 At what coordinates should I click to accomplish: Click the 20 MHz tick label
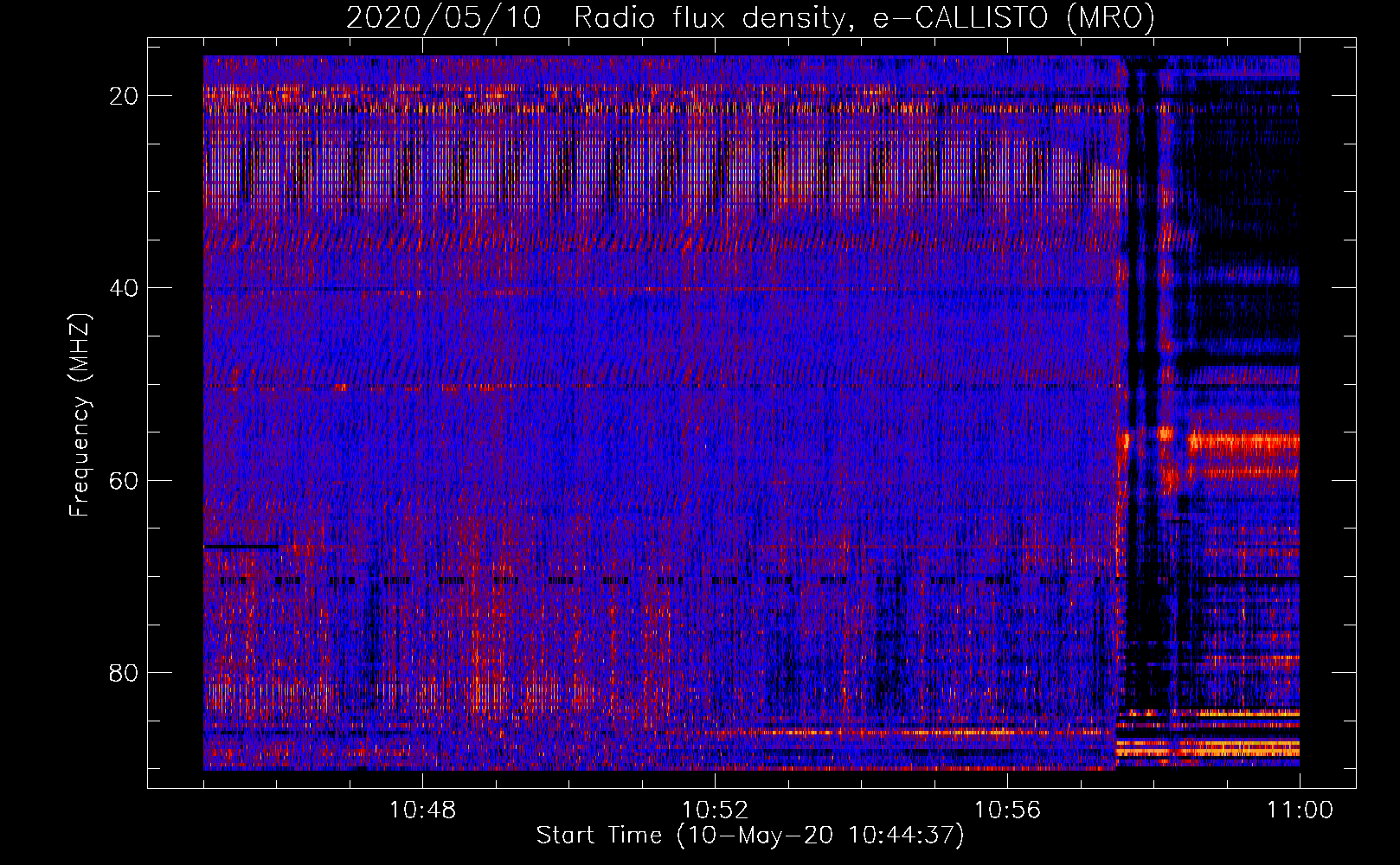[x=124, y=96]
